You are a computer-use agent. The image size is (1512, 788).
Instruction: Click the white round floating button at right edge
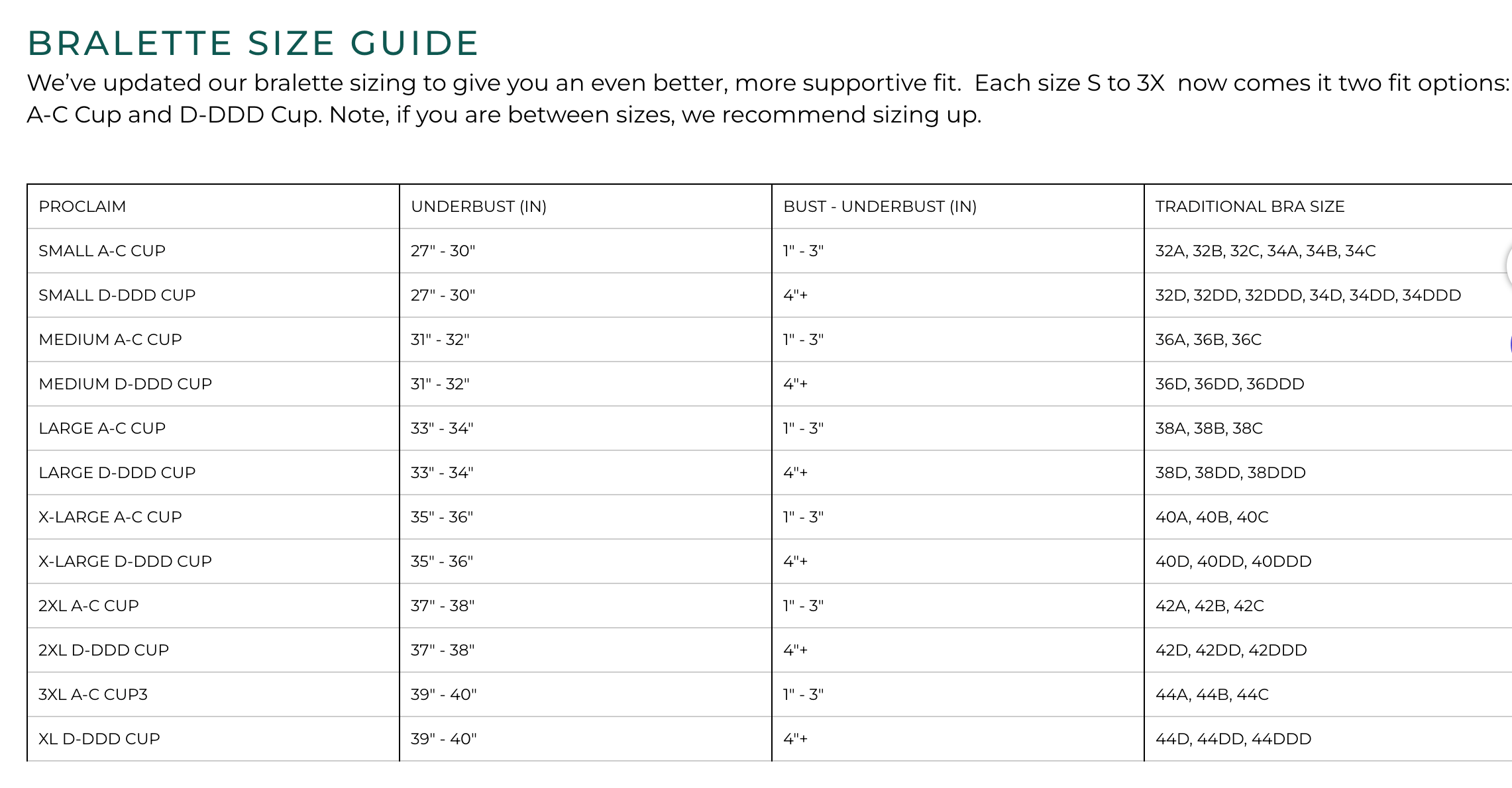[x=1508, y=266]
